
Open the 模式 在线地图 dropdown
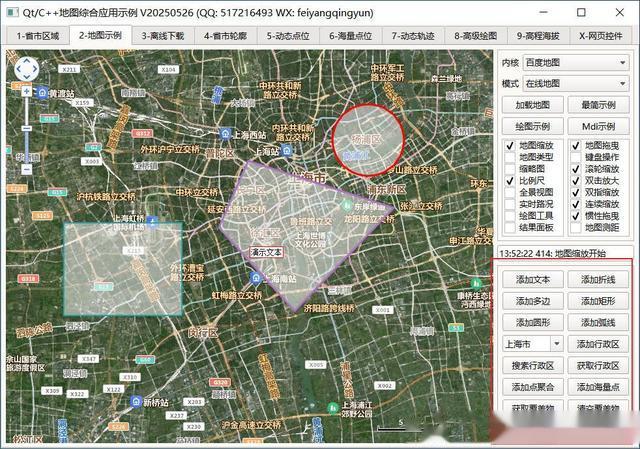click(576, 84)
